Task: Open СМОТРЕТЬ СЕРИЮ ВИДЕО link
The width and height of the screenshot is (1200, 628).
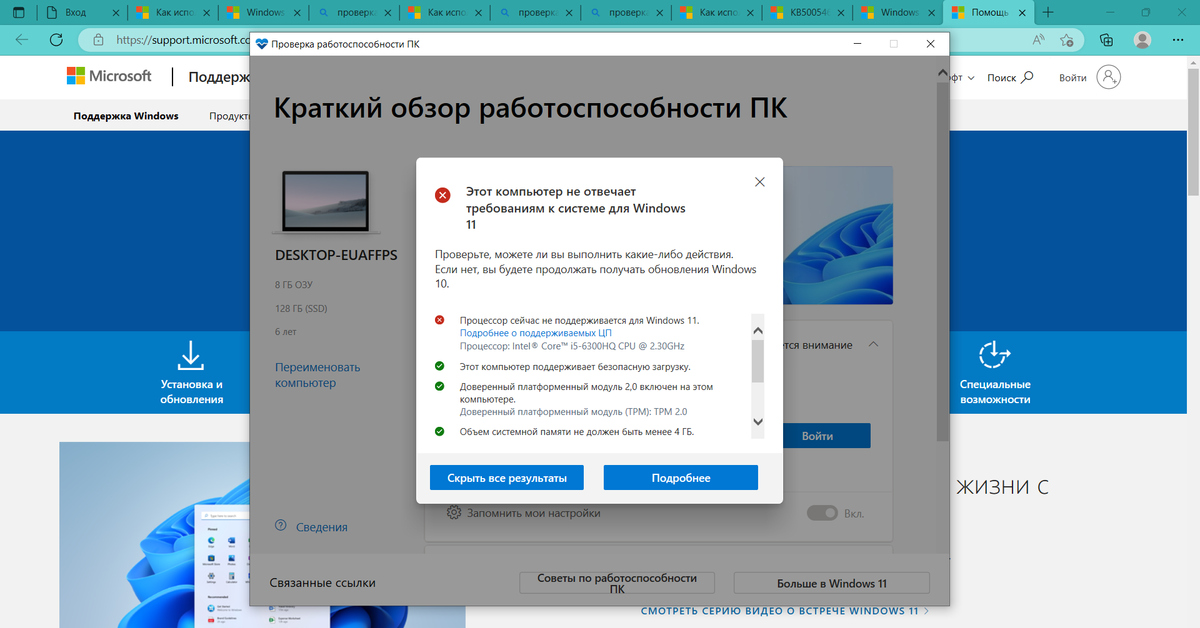Action: point(785,611)
